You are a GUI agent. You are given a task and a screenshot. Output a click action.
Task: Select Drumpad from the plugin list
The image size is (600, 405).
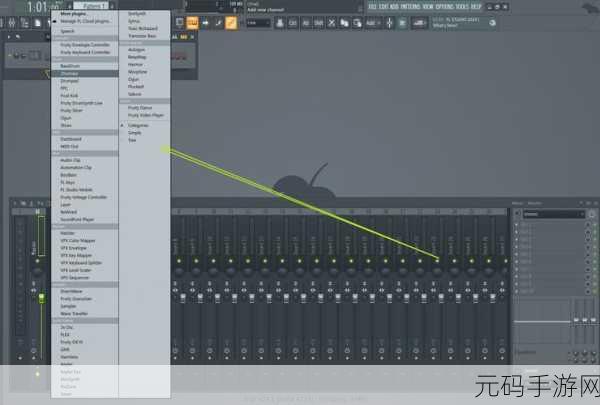[x=69, y=81]
